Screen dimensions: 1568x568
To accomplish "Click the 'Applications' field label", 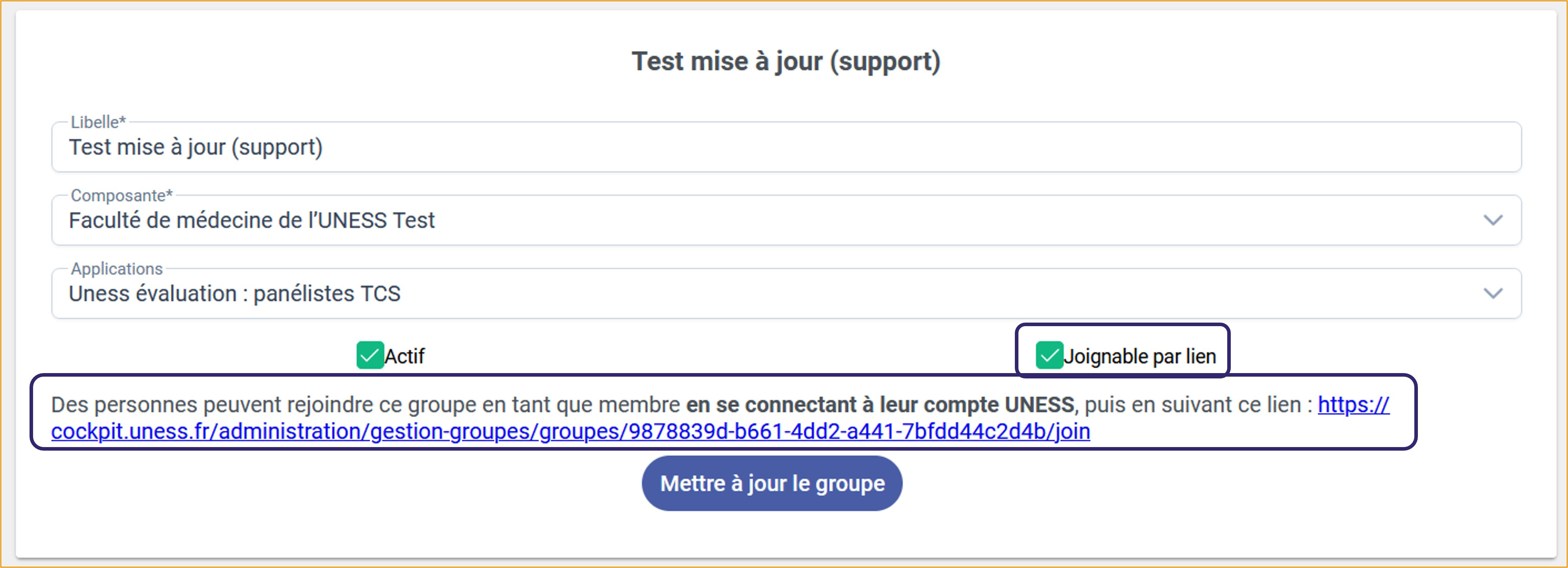I will 117,269.
